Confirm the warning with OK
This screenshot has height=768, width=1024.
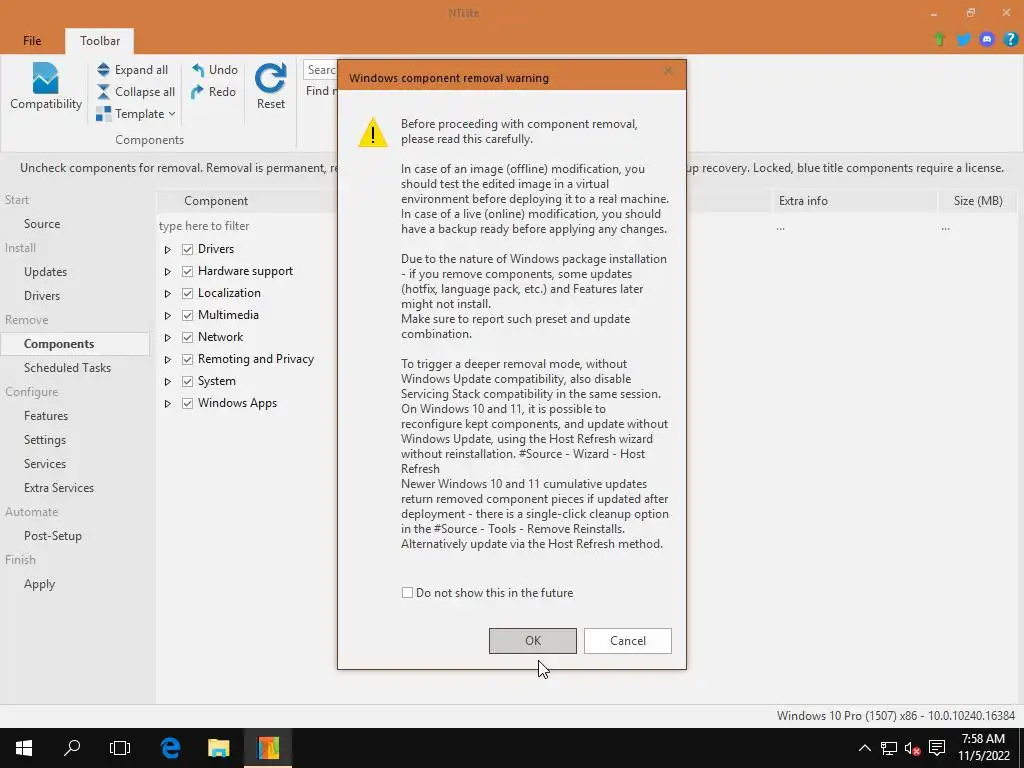(532, 641)
